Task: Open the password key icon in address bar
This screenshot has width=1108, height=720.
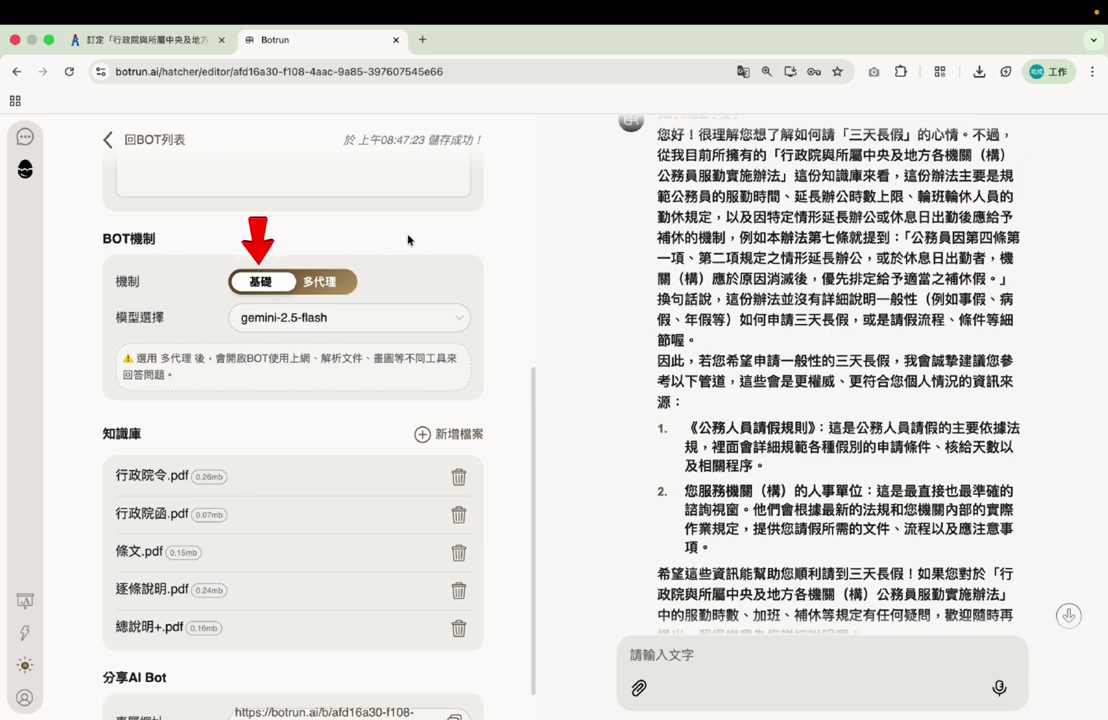Action: (x=814, y=71)
